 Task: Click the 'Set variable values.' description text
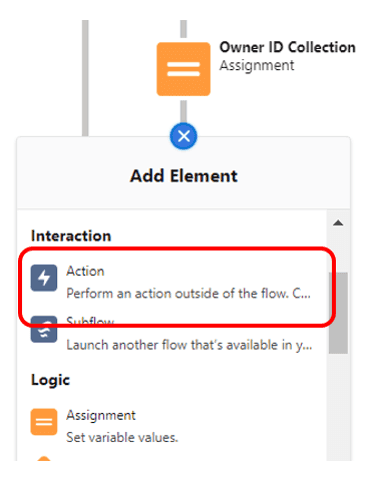[122, 437]
